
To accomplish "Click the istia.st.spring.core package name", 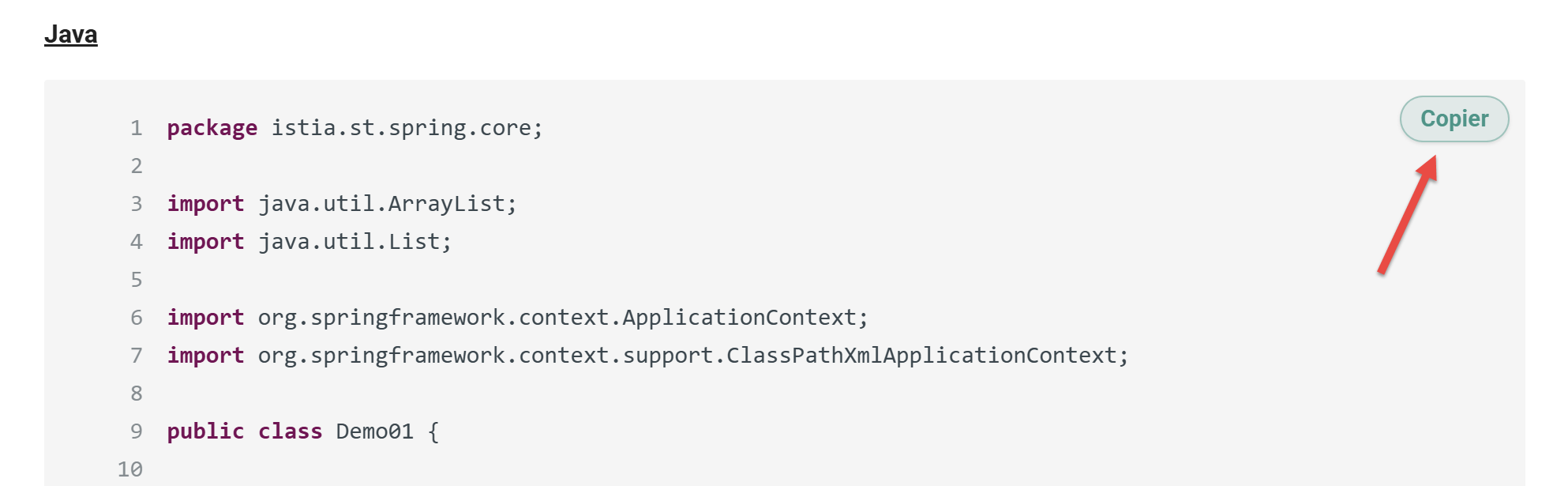I will click(407, 128).
